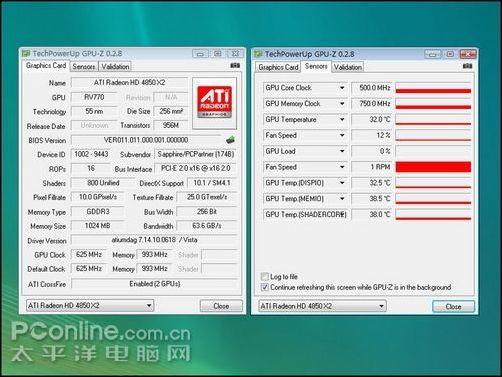This screenshot has height=377, width=502.
Task: Enable the Log to file checkbox
Action: (x=265, y=276)
